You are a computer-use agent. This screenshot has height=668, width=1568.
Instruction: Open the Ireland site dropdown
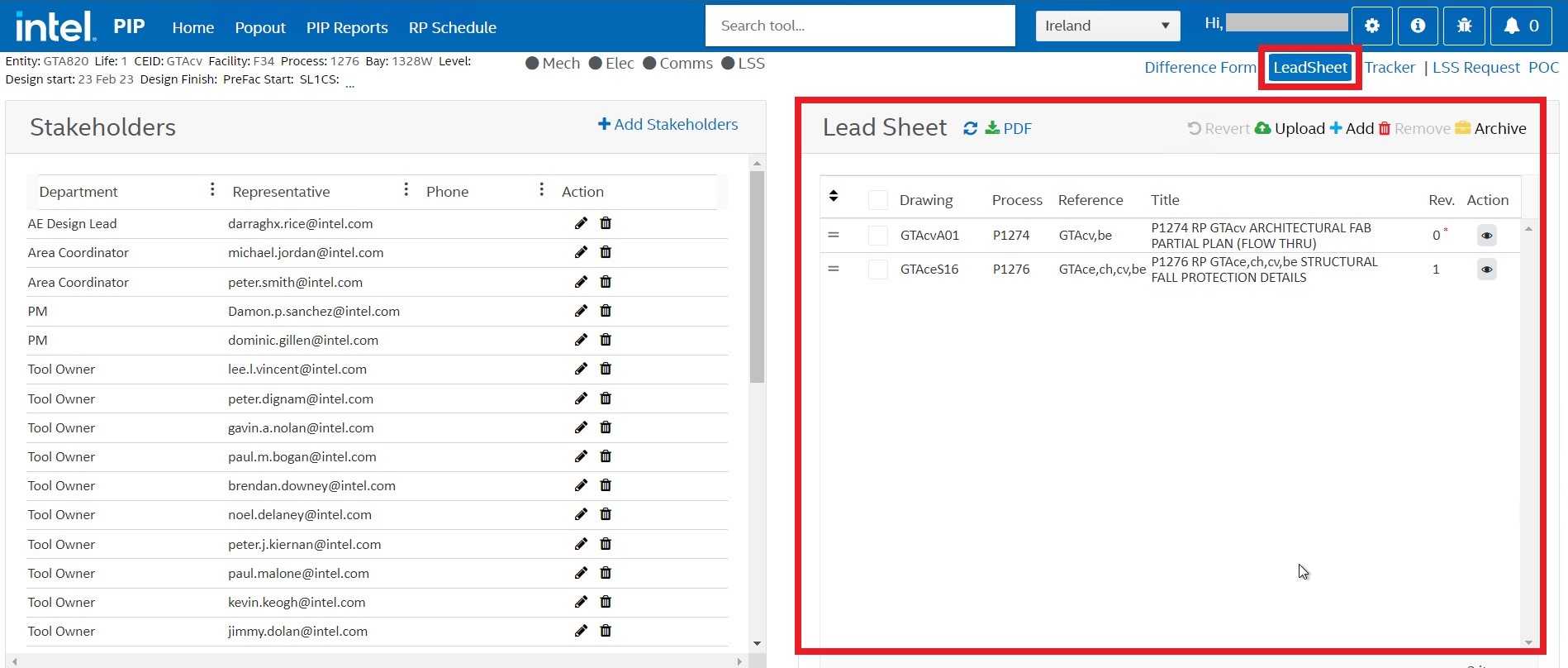pos(1107,26)
